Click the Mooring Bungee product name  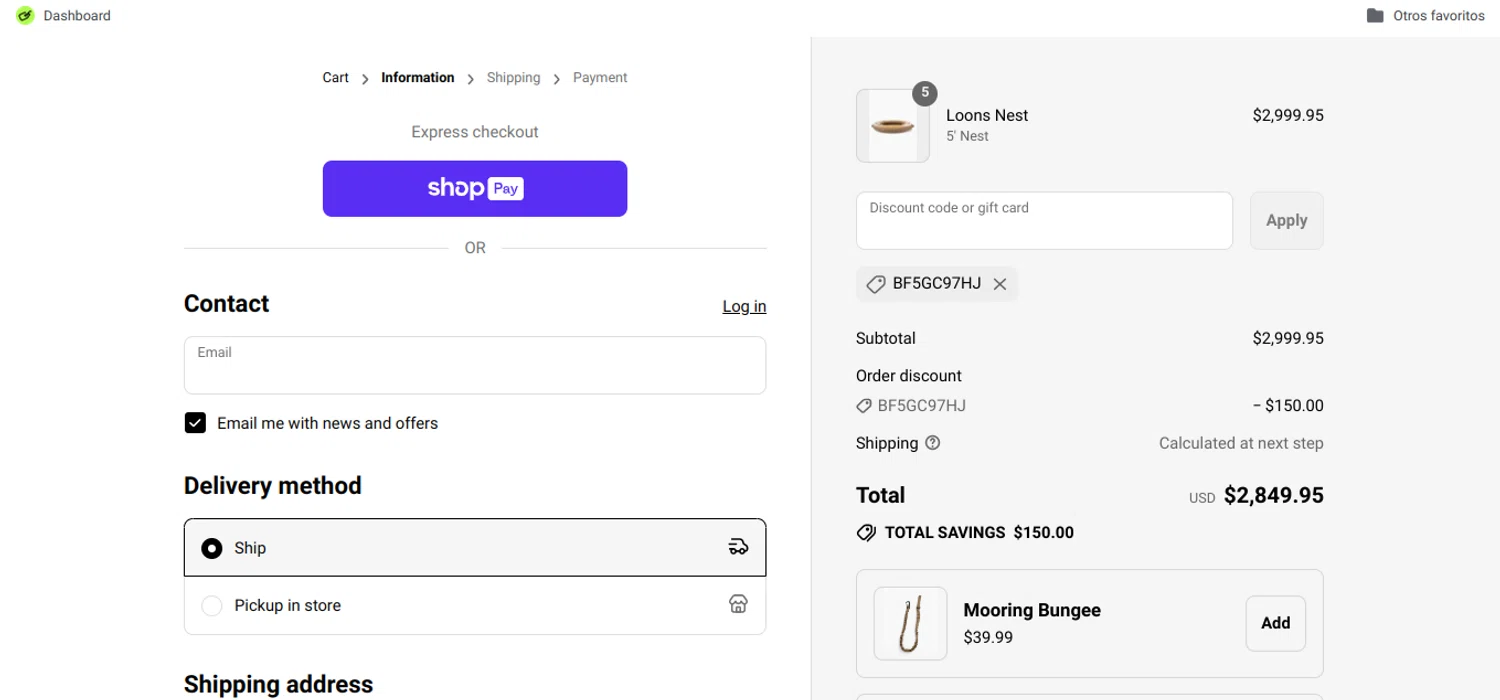tap(1032, 610)
